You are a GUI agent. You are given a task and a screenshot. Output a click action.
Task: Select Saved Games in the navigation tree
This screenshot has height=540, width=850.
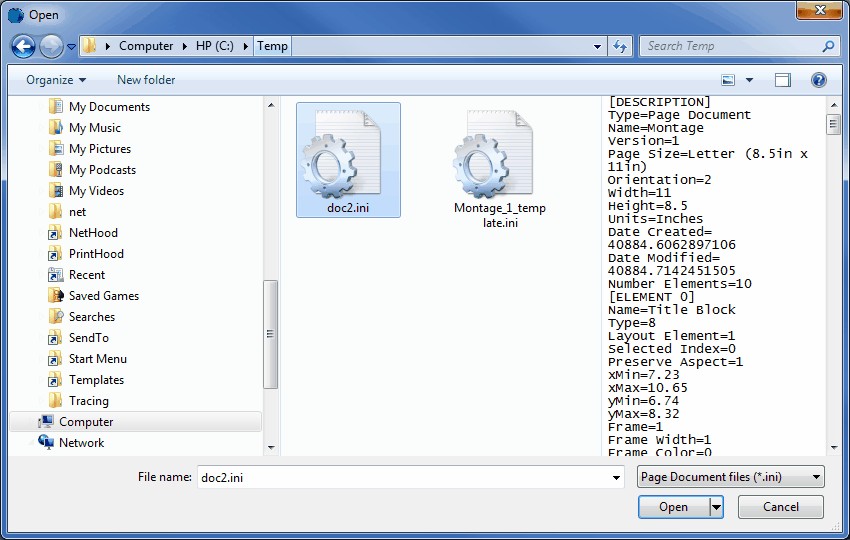[x=103, y=296]
